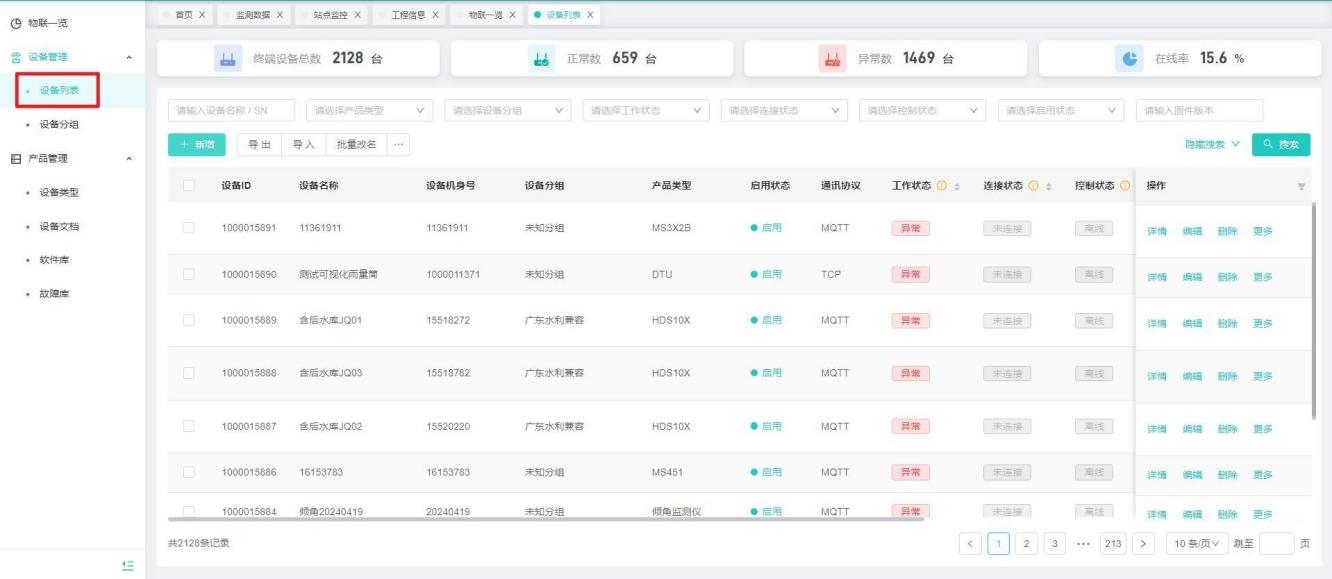The width and height of the screenshot is (1332, 579).
Task: Close the 监测数据 tab
Action: [279, 14]
